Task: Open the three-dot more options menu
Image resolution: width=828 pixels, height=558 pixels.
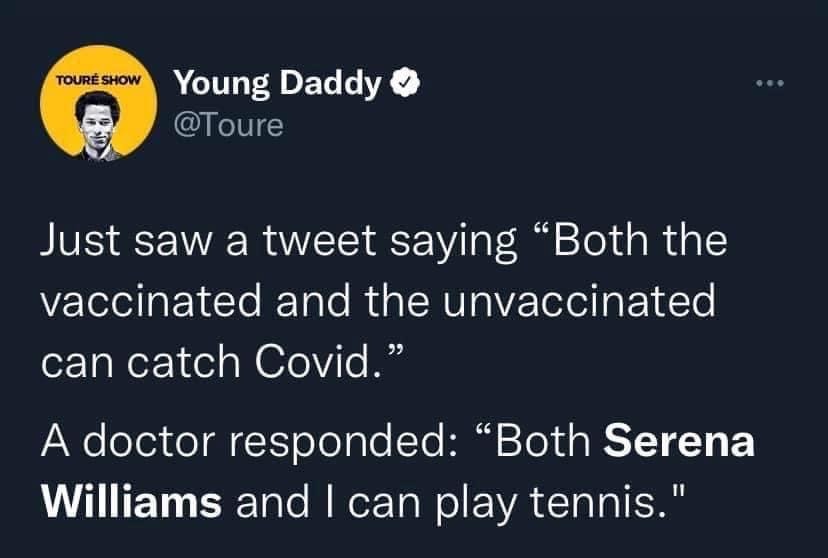Action: click(770, 83)
